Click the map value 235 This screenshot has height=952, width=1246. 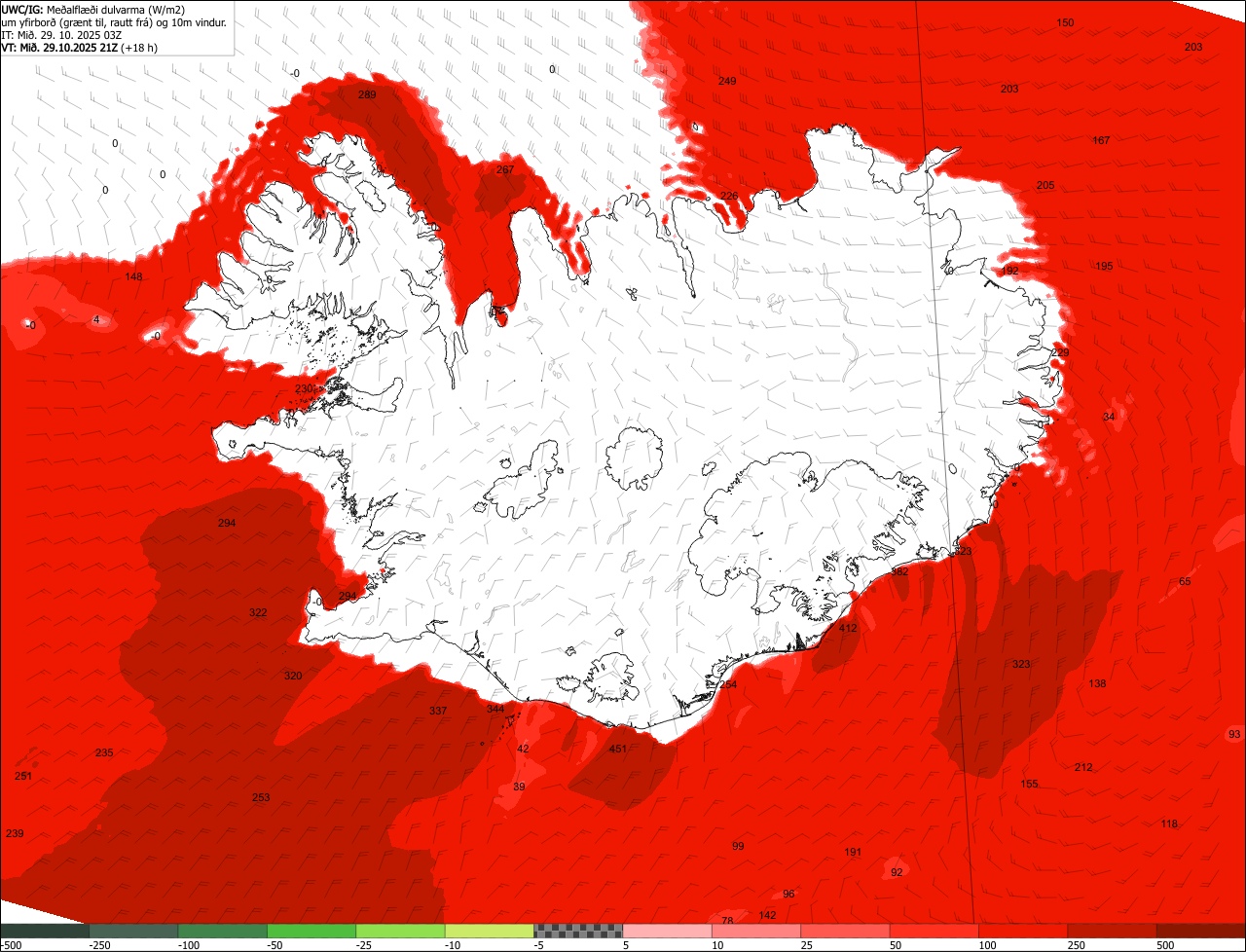104,752
